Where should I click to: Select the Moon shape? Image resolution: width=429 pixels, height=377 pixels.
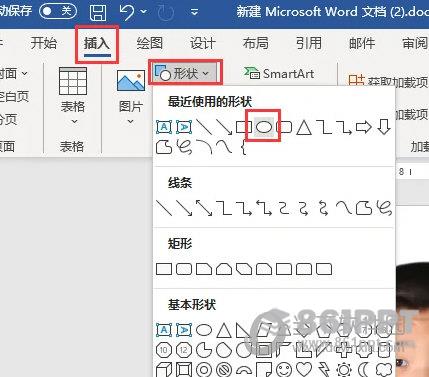(x=364, y=370)
